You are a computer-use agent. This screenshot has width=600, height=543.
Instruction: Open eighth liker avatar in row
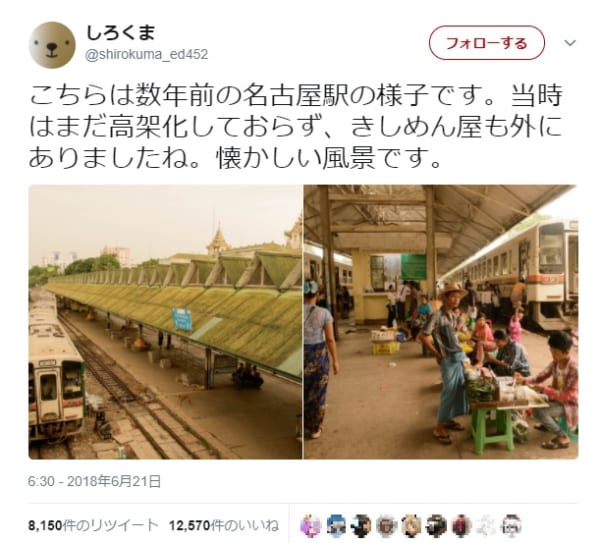487,525
